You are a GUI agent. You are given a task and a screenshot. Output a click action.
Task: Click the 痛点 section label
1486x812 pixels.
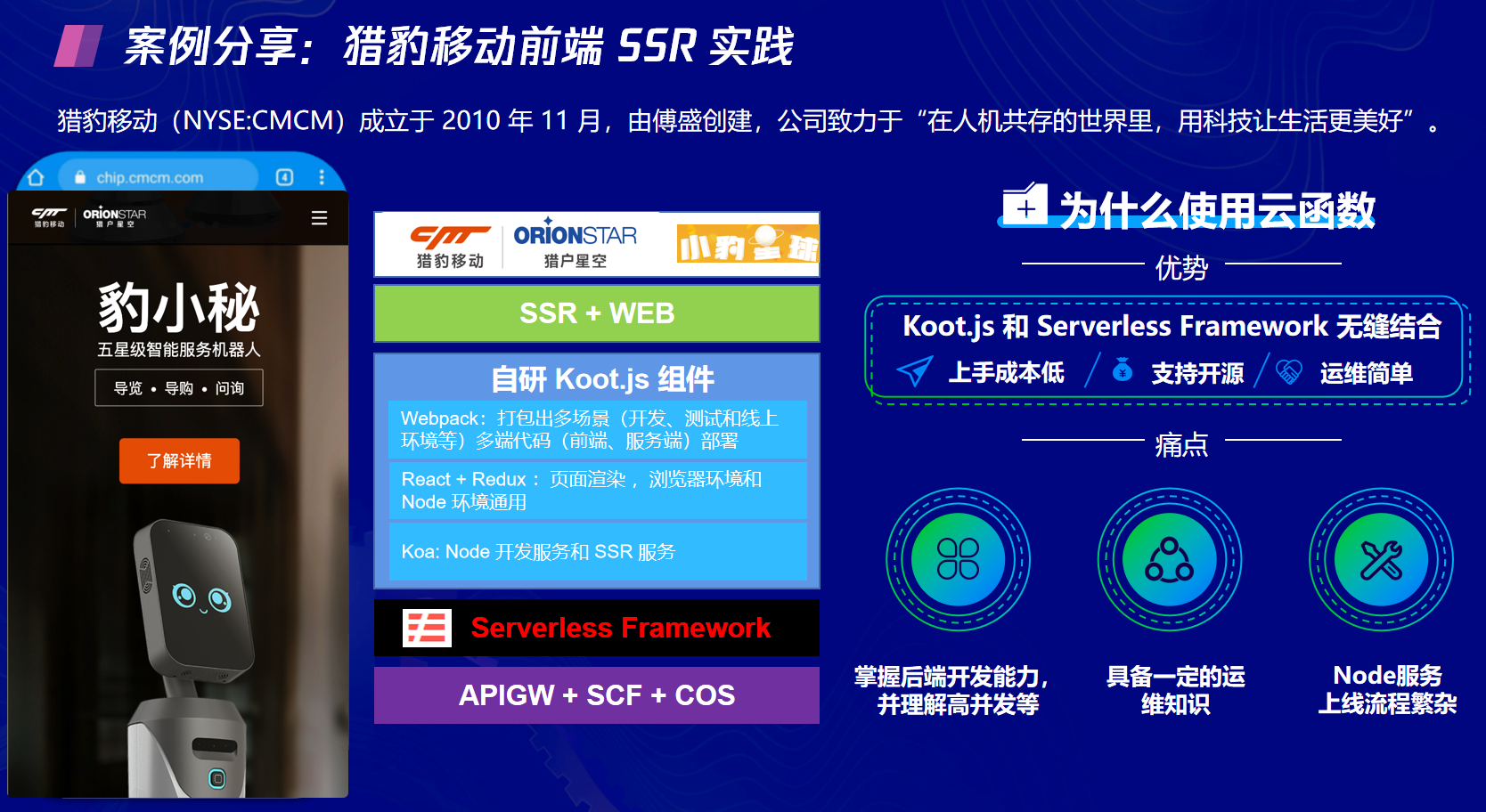(x=1181, y=444)
